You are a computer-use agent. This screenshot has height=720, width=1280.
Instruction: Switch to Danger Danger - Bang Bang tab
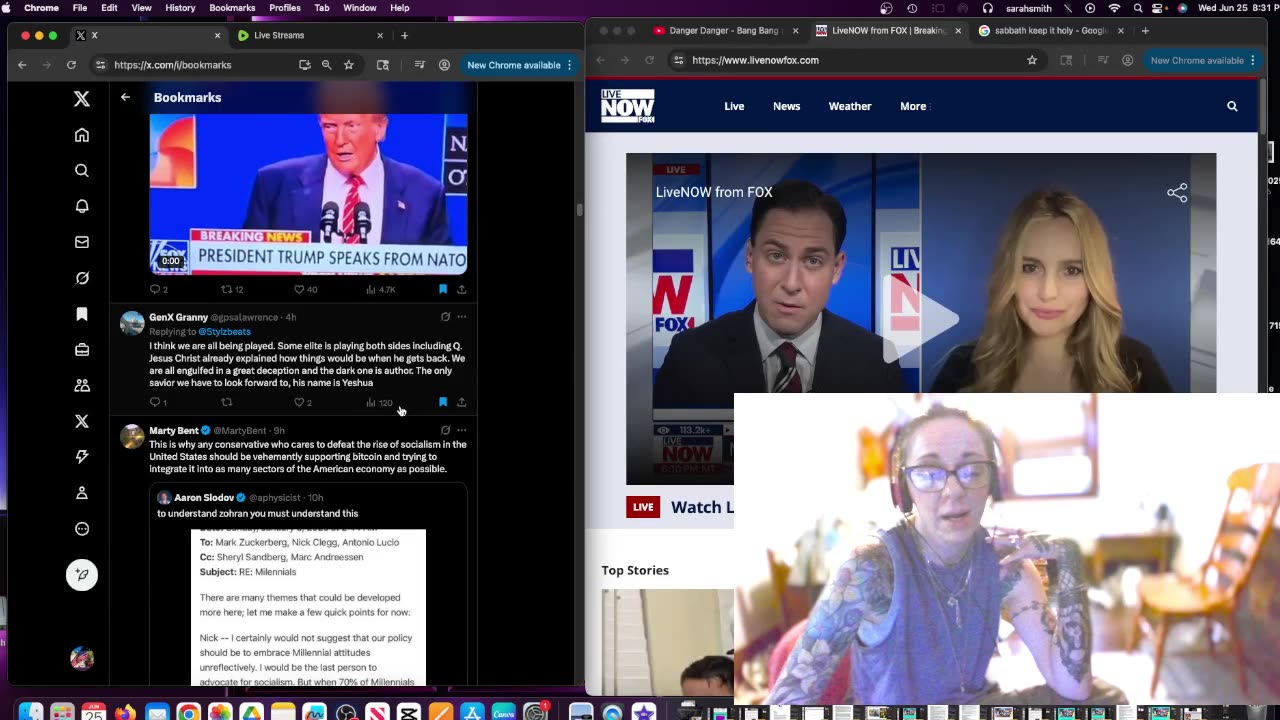coord(724,31)
